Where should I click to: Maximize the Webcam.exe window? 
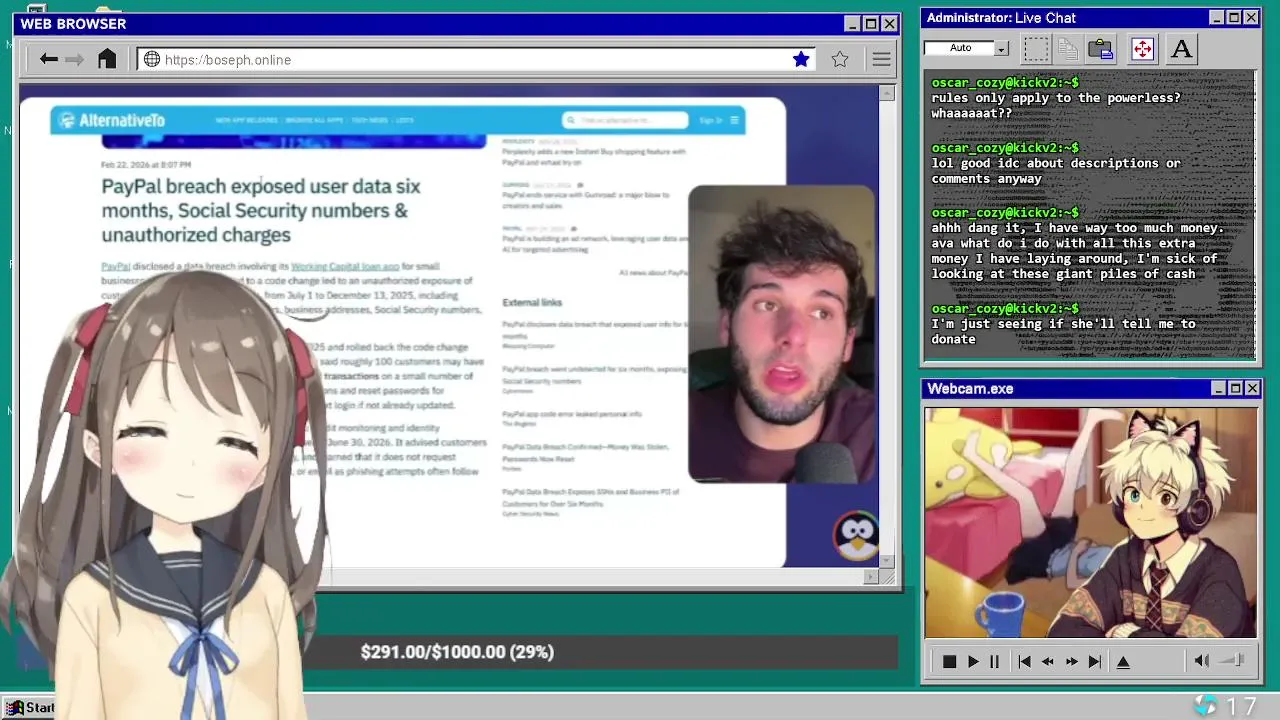coord(1235,388)
